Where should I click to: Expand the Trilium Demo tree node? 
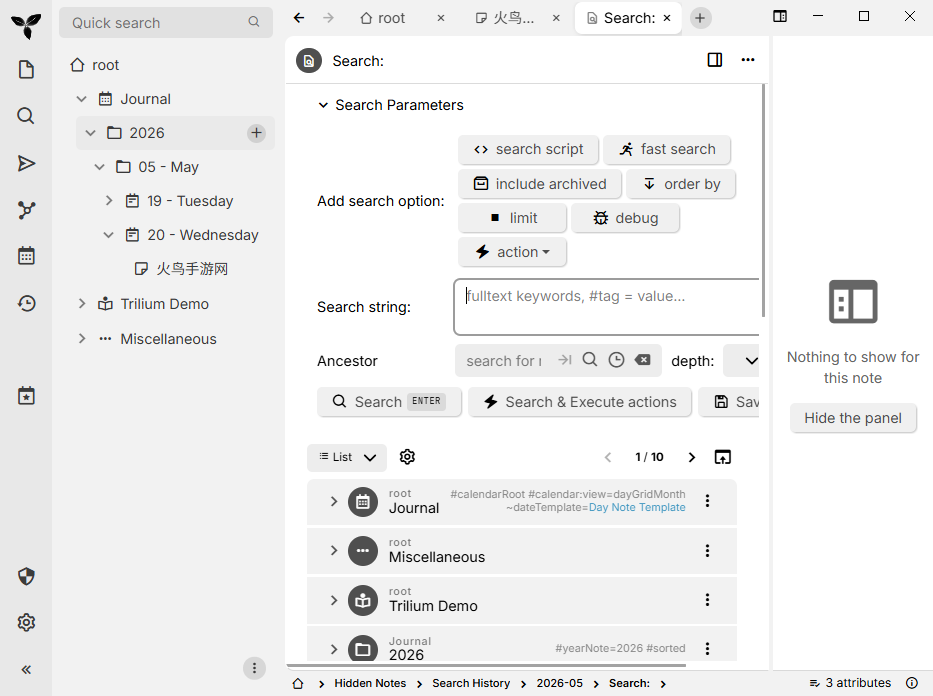pos(82,303)
